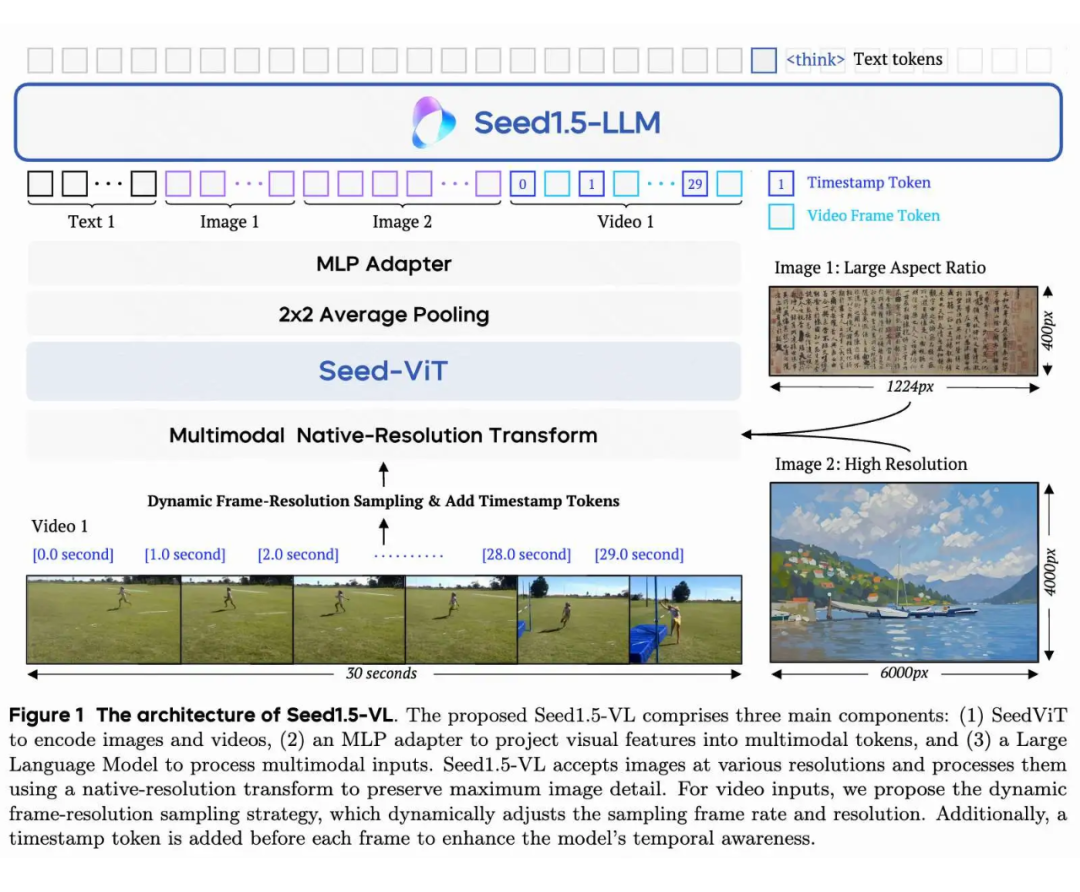Viewport: 1080px width, 892px height.
Task: Open the video frame under [28.0 second]
Action: 574,620
